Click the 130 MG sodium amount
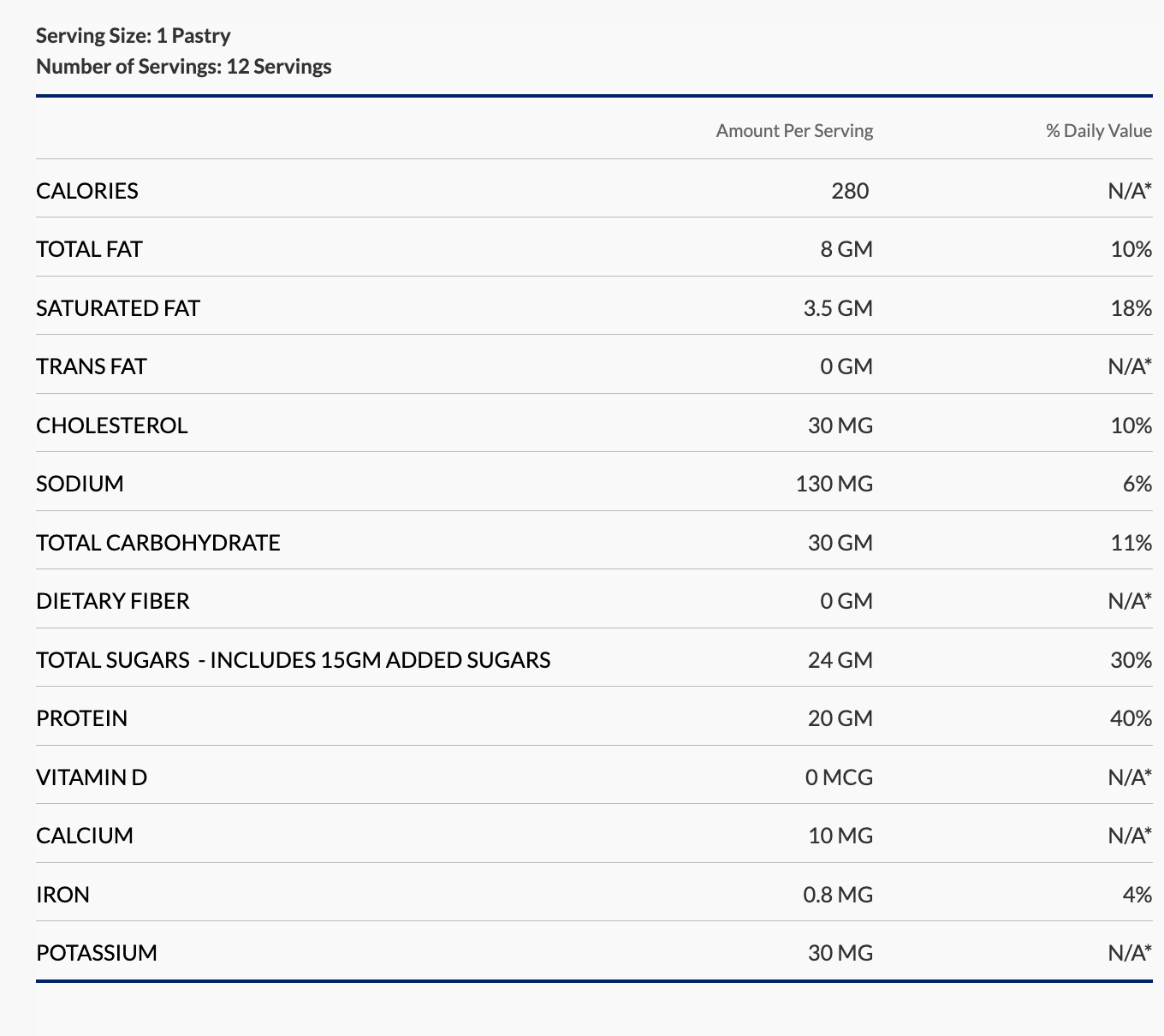The height and width of the screenshot is (1036, 1164). [834, 484]
